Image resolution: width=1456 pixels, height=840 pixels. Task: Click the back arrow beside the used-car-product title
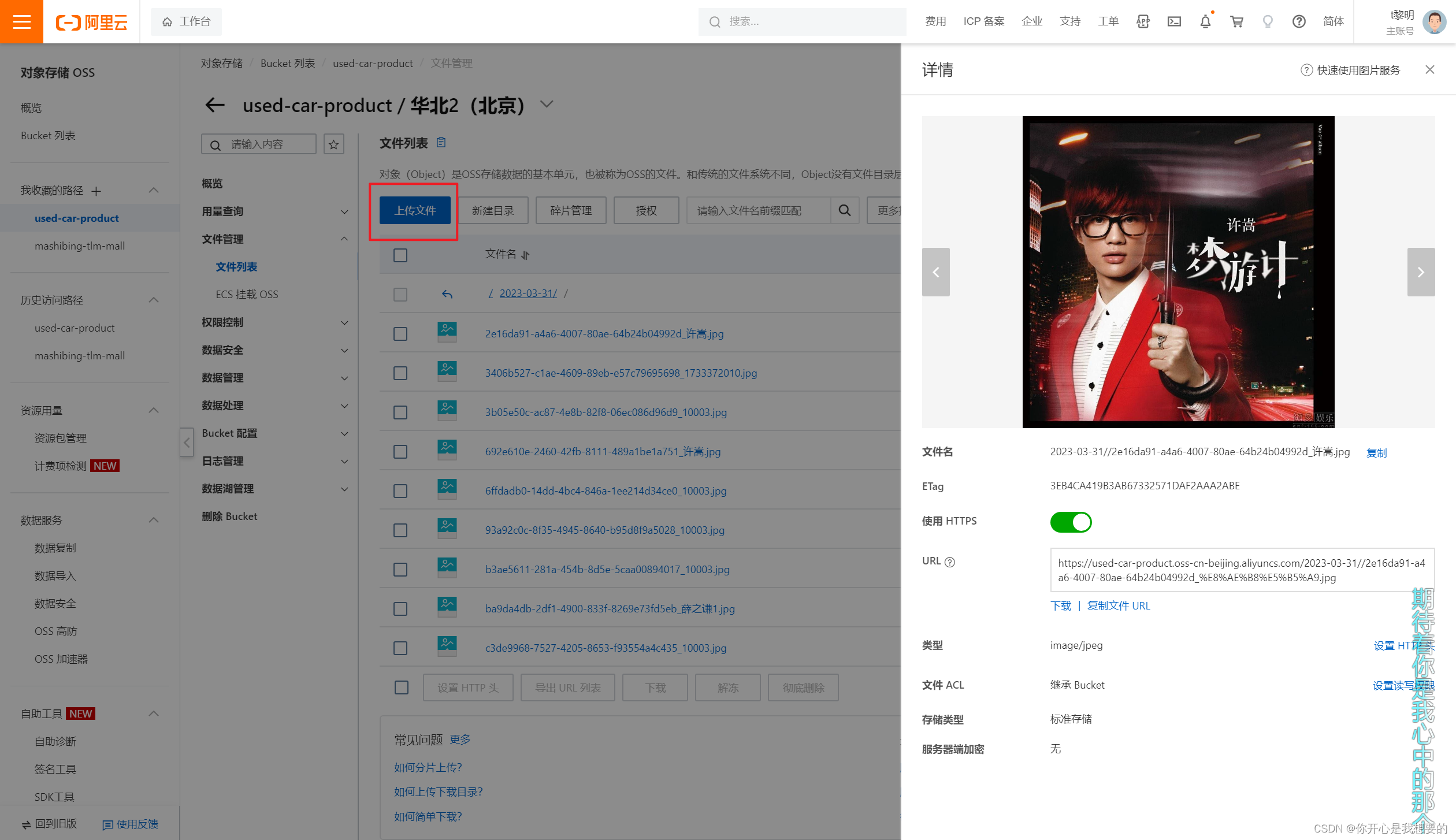point(215,105)
